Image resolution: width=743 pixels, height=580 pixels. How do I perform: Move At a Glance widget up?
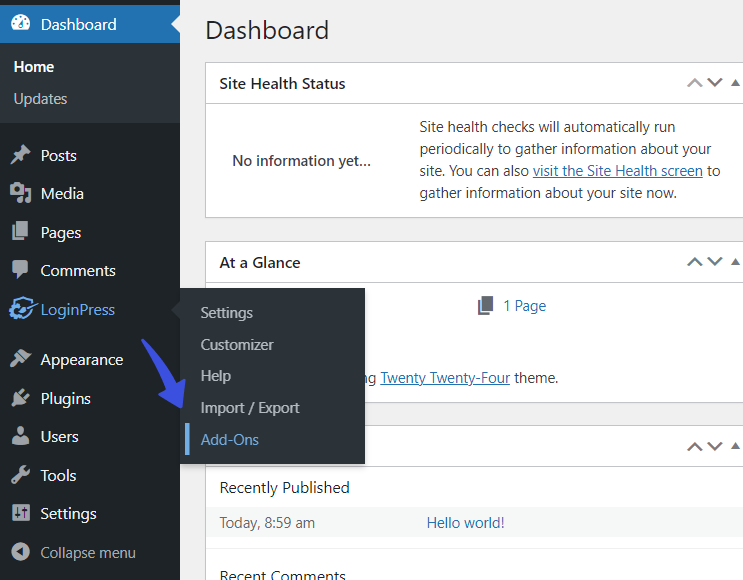(x=695, y=262)
